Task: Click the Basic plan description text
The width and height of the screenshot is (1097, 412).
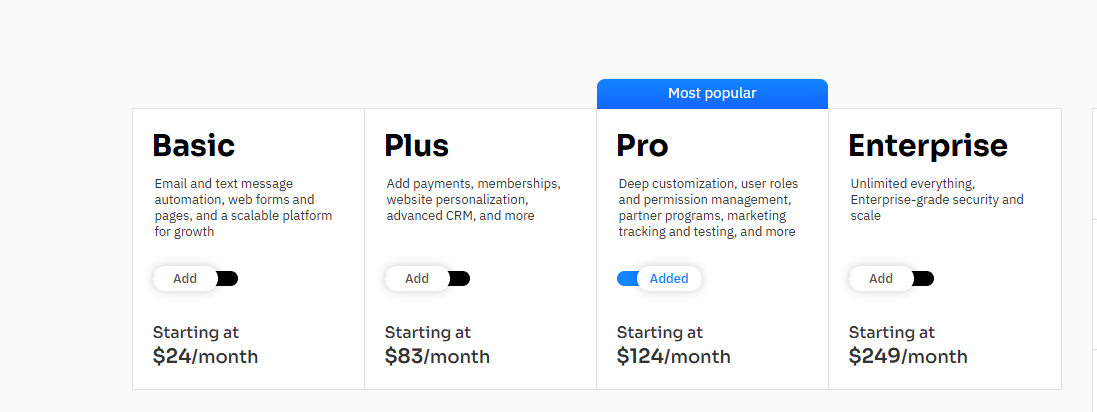Action: click(x=243, y=208)
